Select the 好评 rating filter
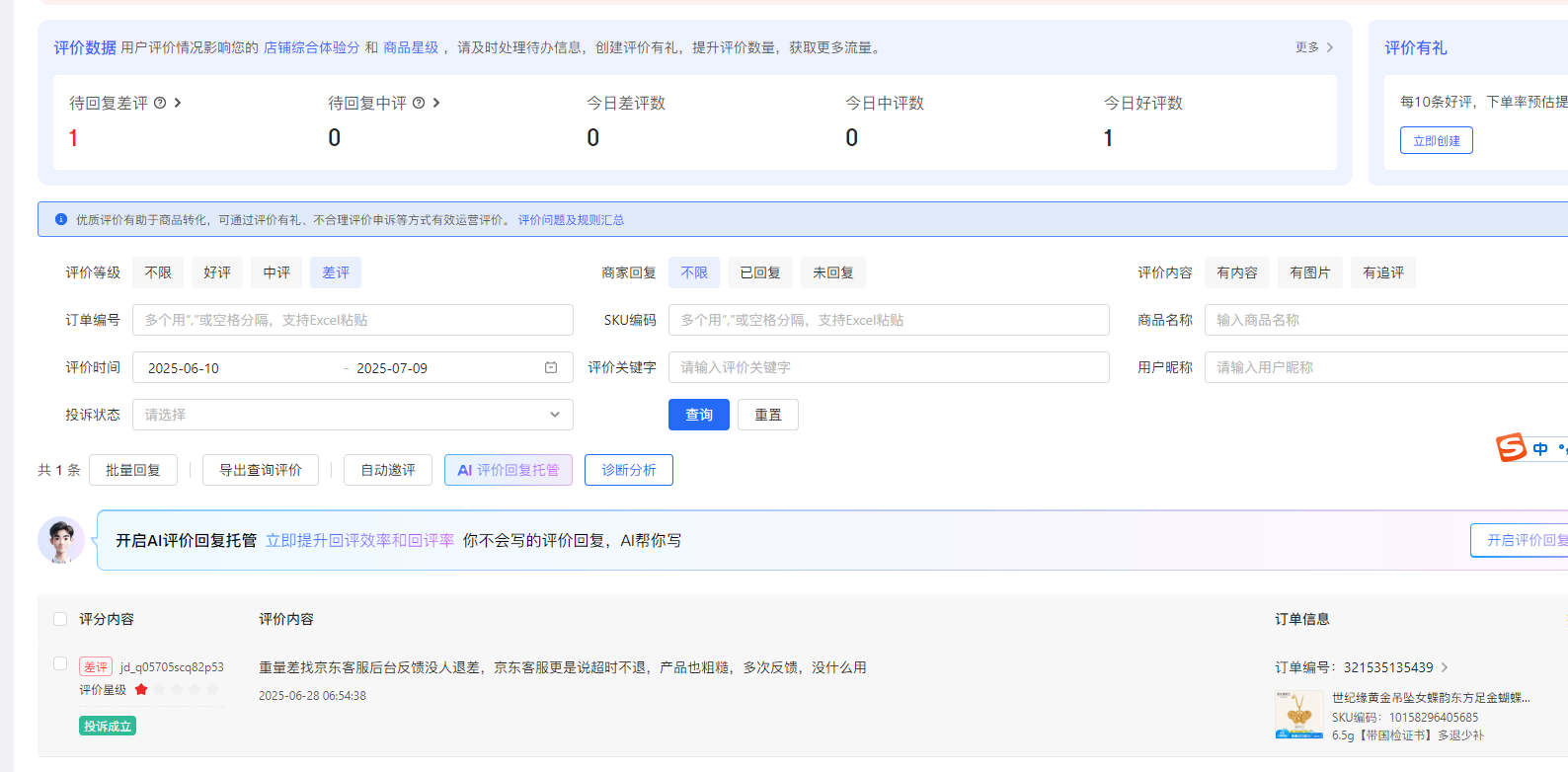 (x=217, y=272)
